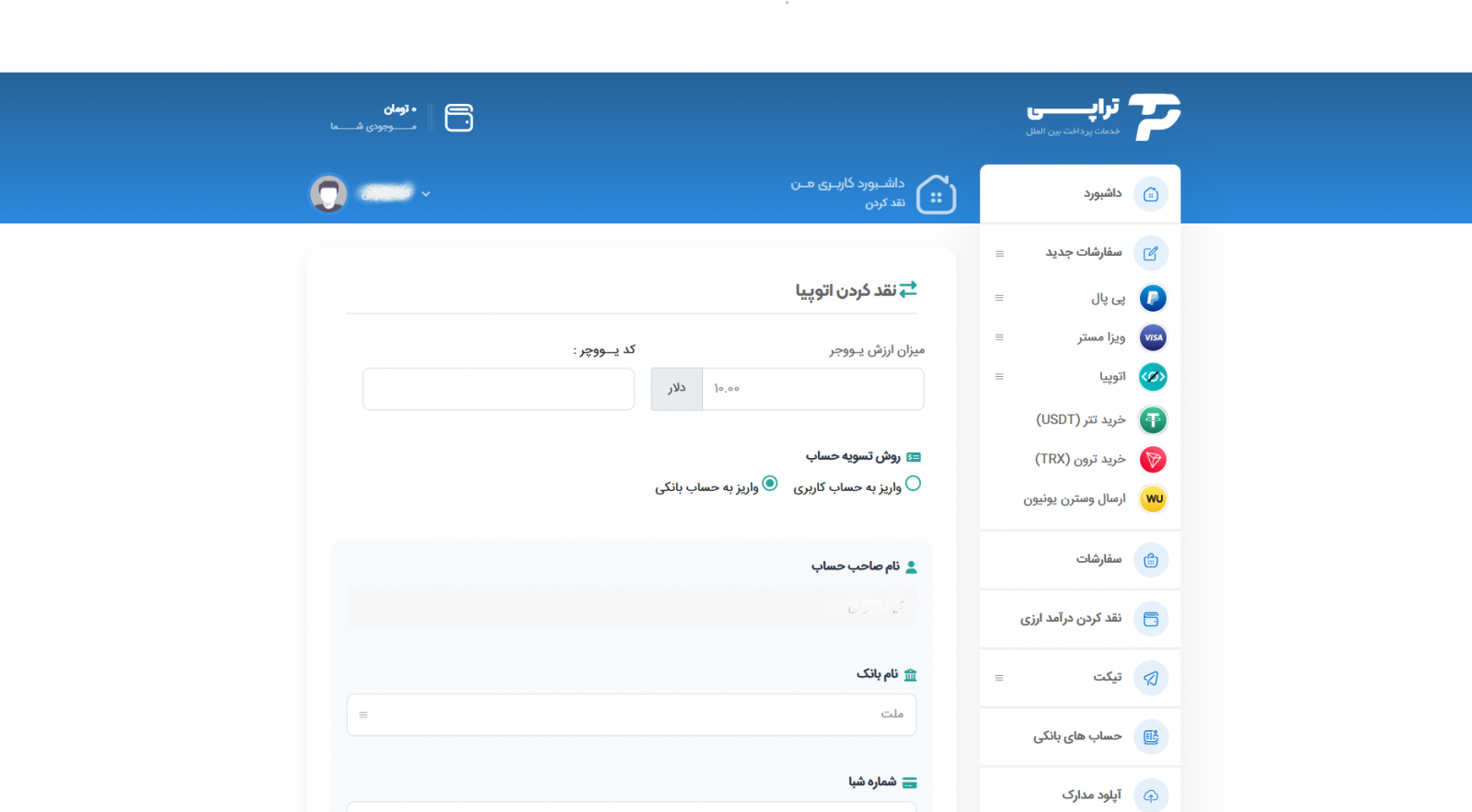
Task: Click the روش تسویه حساب card icon
Action: [x=914, y=457]
